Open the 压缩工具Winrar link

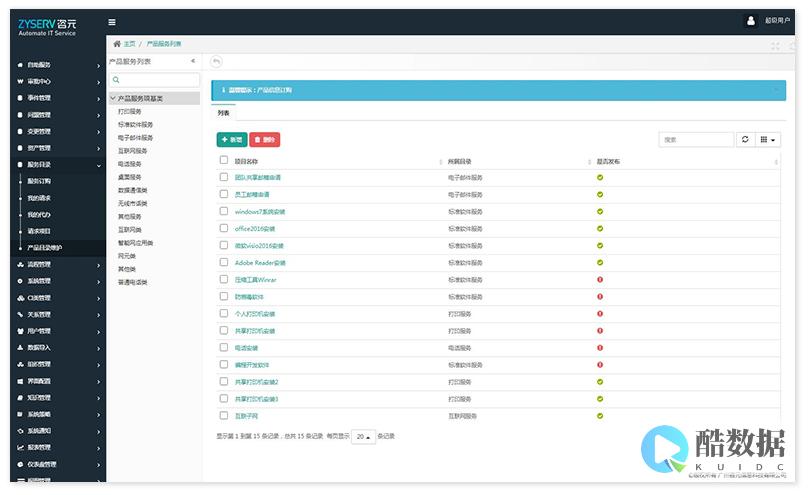coord(256,280)
